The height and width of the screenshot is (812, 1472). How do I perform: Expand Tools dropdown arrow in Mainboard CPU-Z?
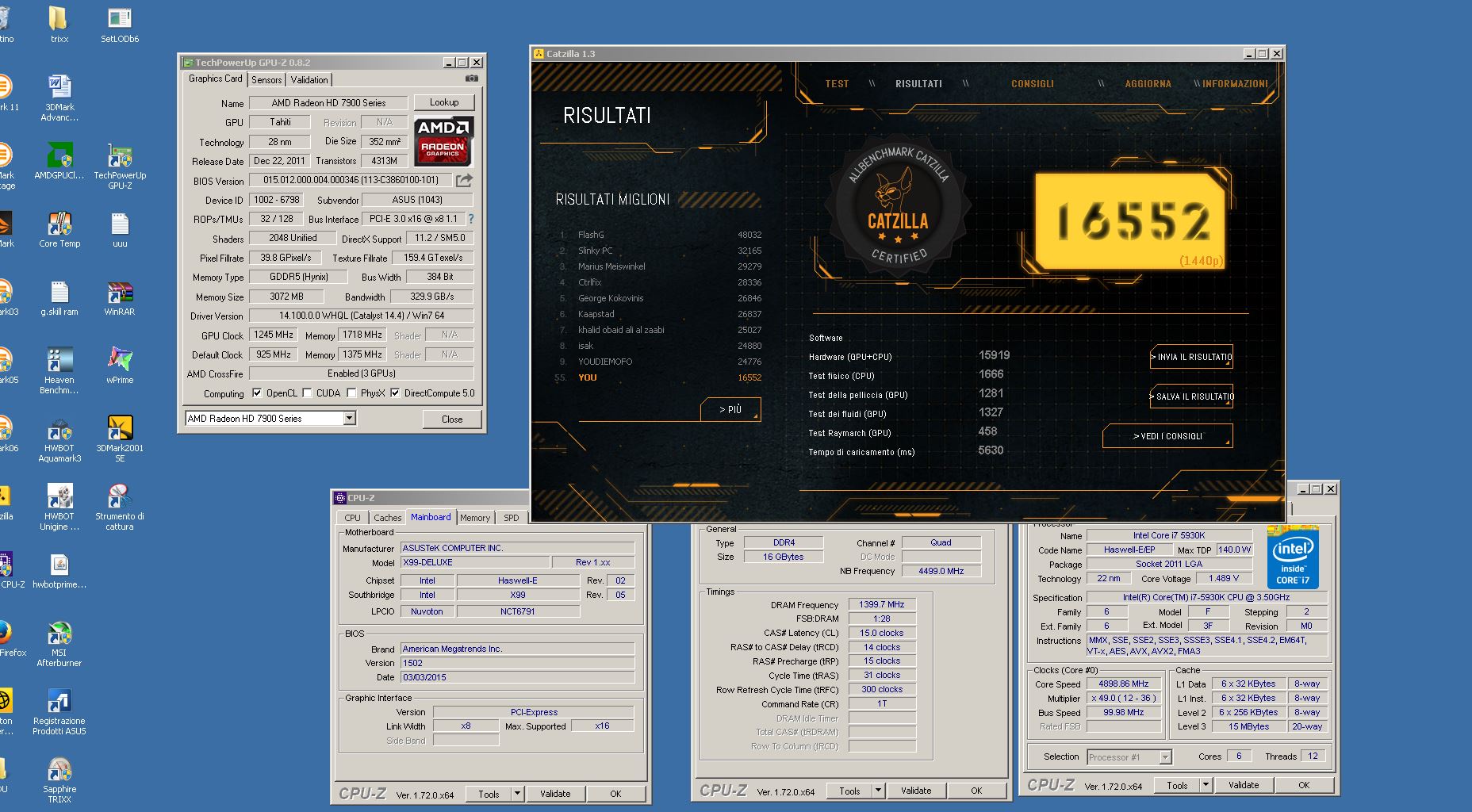(x=517, y=794)
